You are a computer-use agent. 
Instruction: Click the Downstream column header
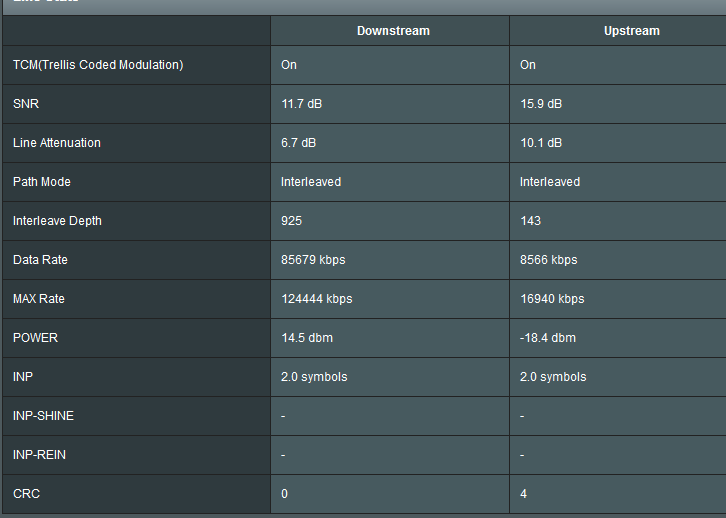tap(393, 31)
